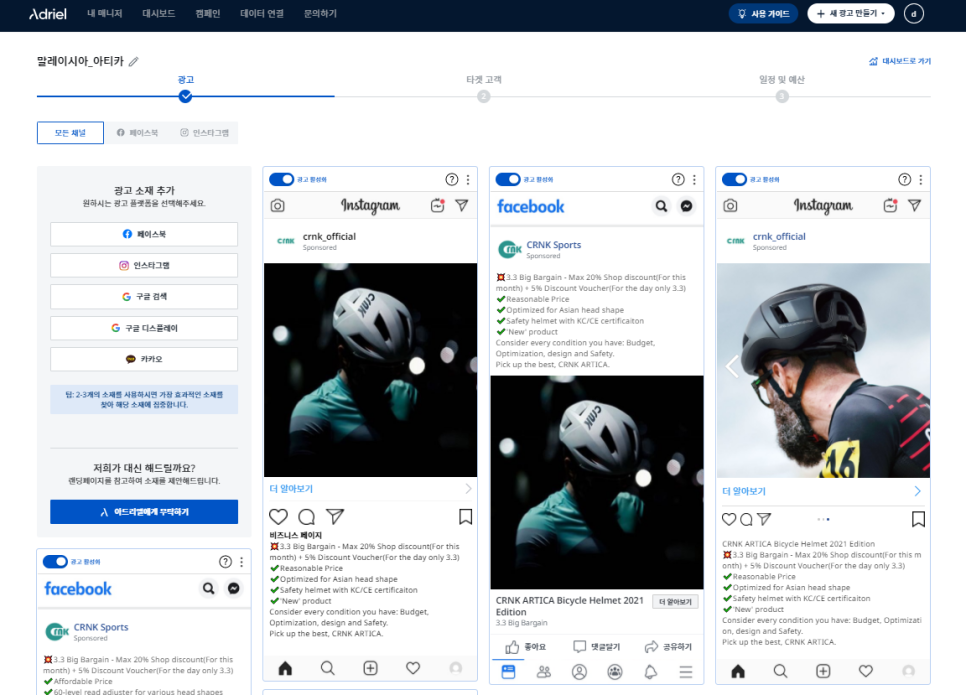
Task: Open 문의하기 menu item
Action: click(x=320, y=14)
